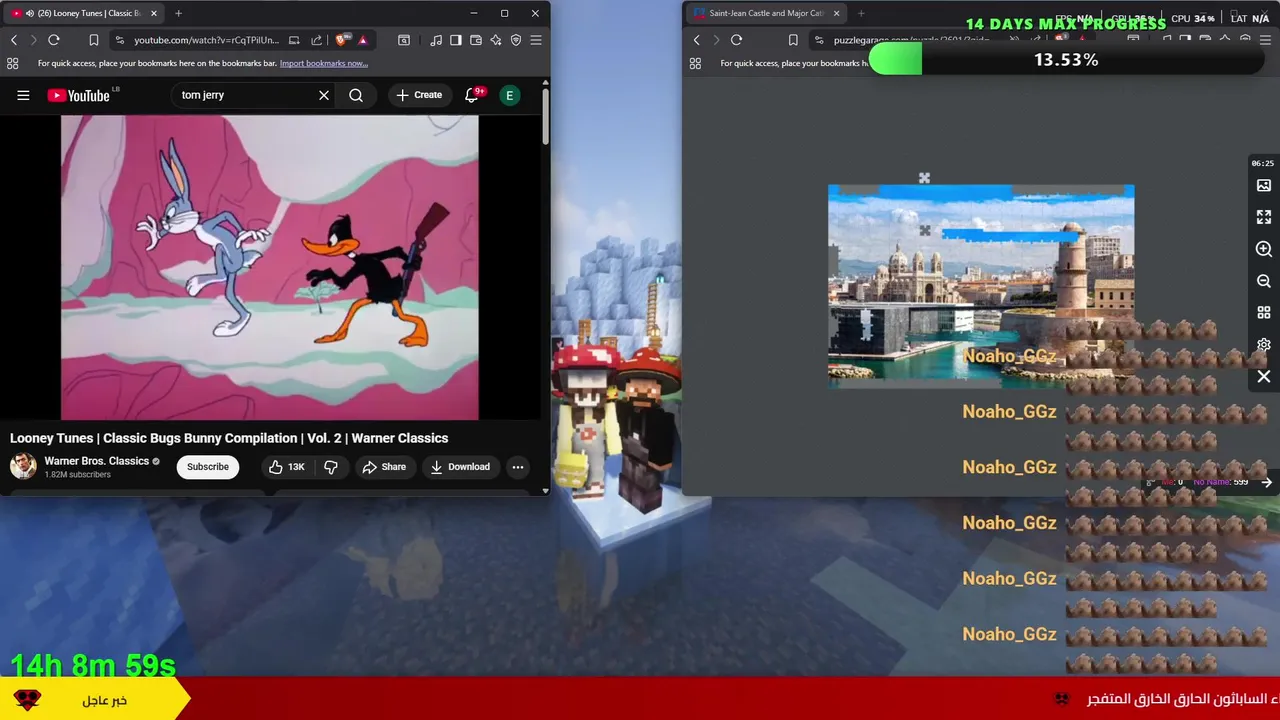Go back in the puzzle browser window

click(x=697, y=40)
